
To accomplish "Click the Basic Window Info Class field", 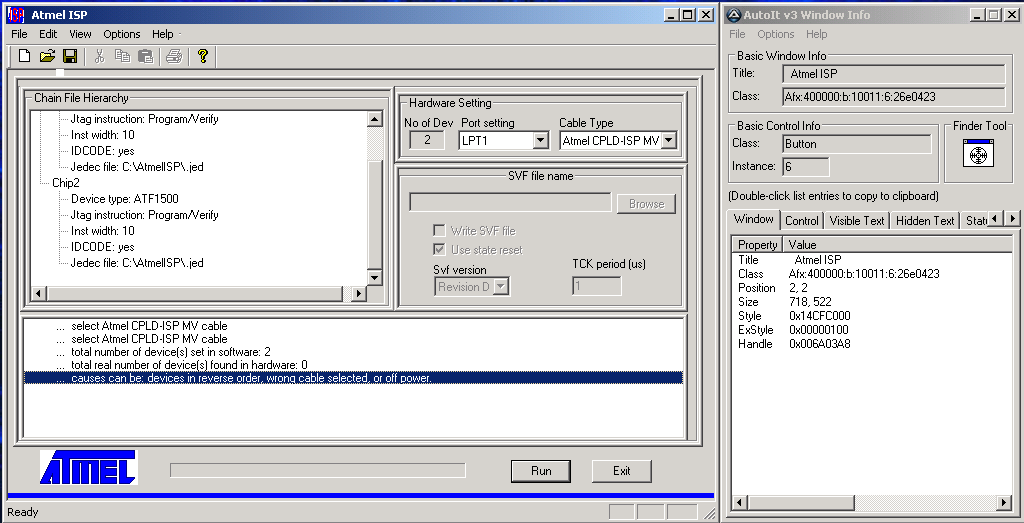I will tap(894, 97).
